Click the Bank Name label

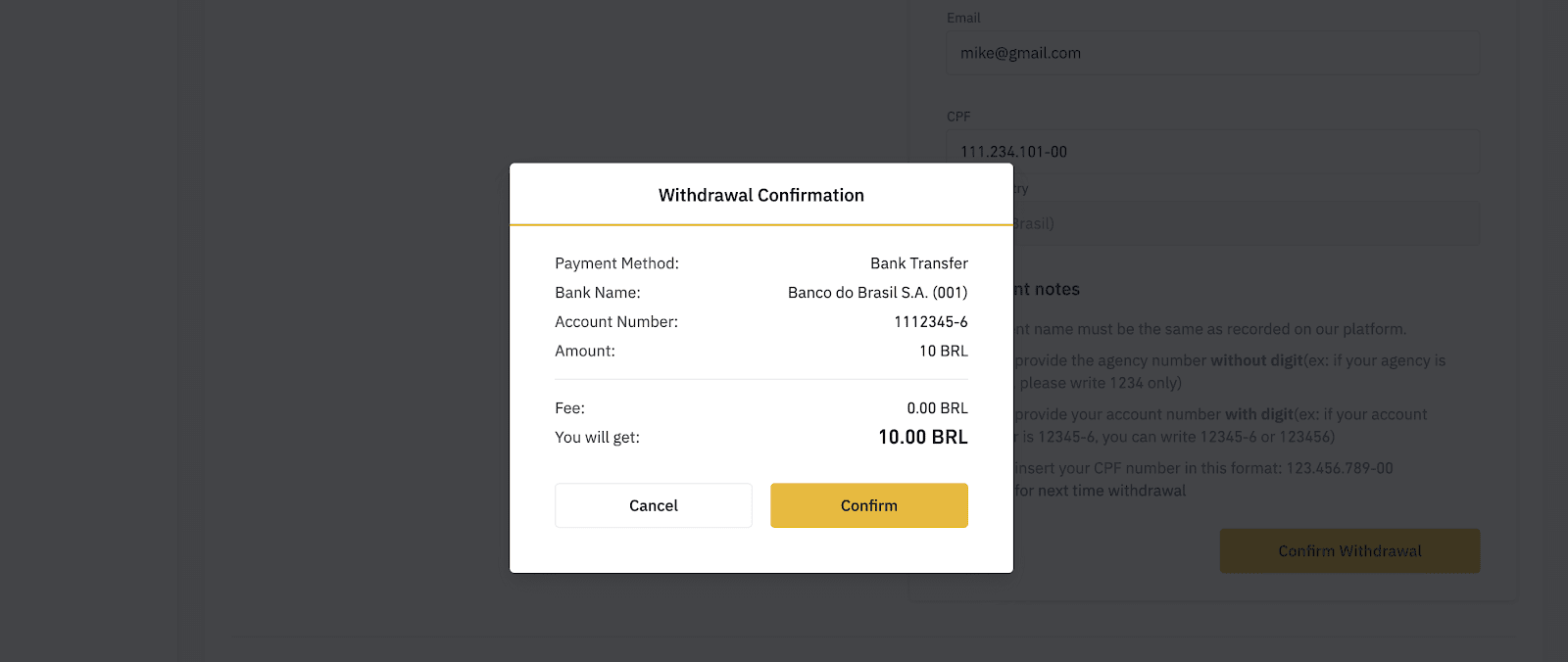coord(598,293)
